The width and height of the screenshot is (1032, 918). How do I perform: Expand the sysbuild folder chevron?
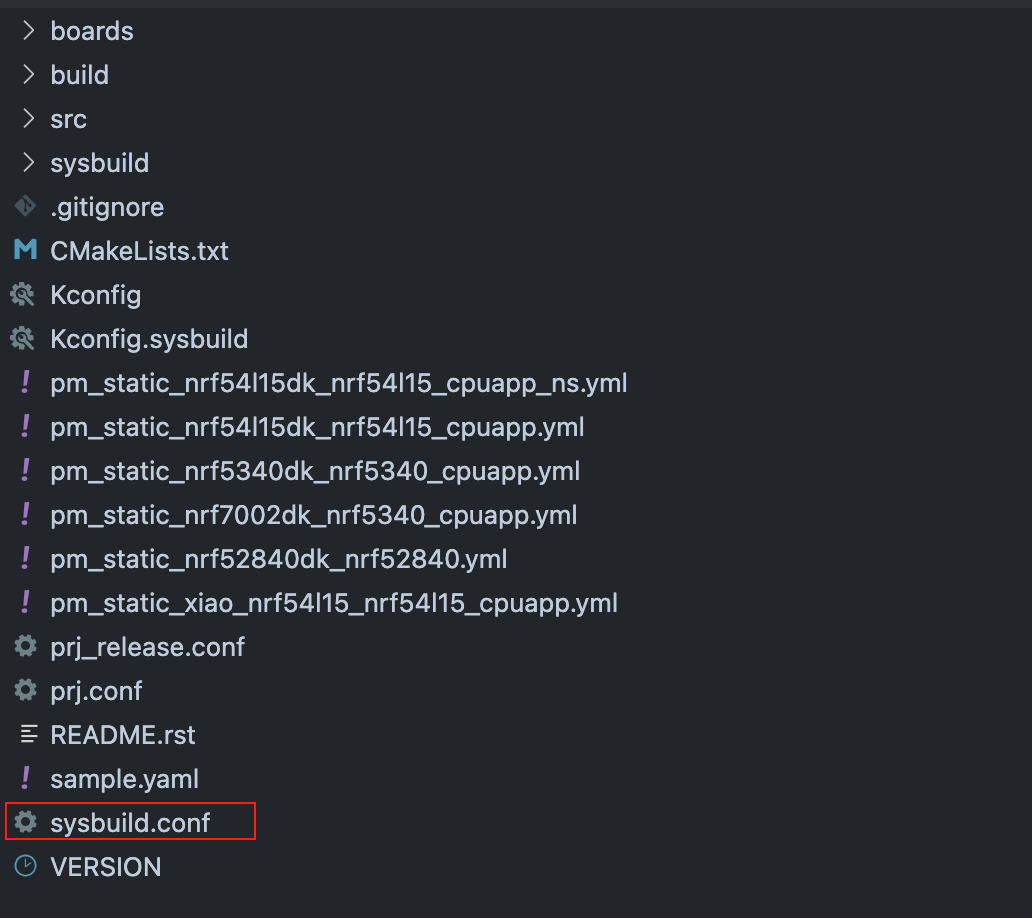[x=28, y=163]
